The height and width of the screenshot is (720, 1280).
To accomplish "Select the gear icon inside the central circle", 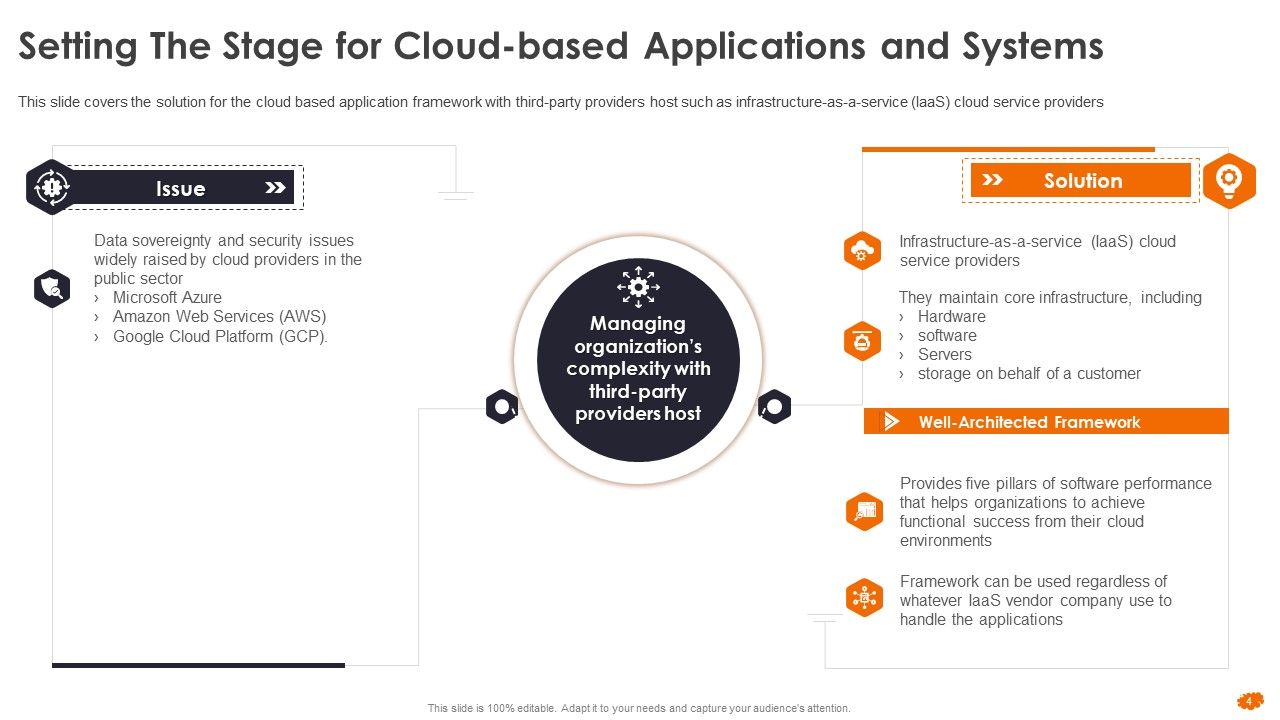I will point(638,289).
